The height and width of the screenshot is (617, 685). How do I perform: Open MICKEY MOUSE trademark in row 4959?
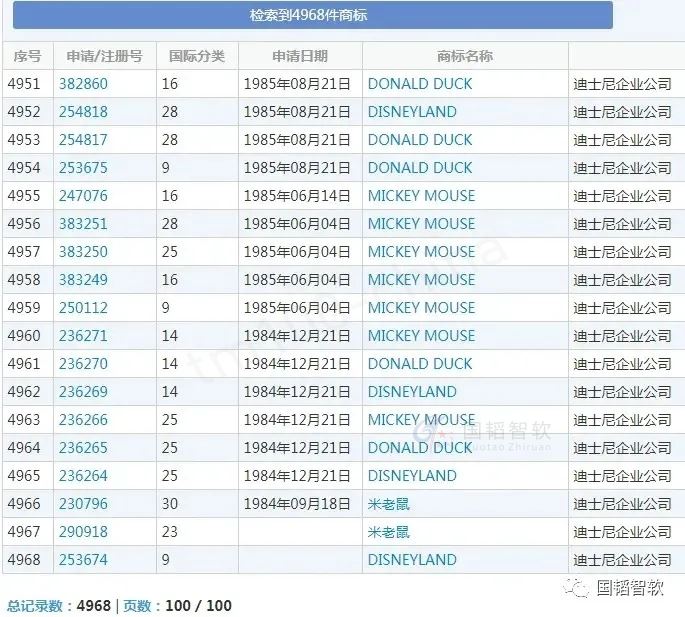click(421, 307)
